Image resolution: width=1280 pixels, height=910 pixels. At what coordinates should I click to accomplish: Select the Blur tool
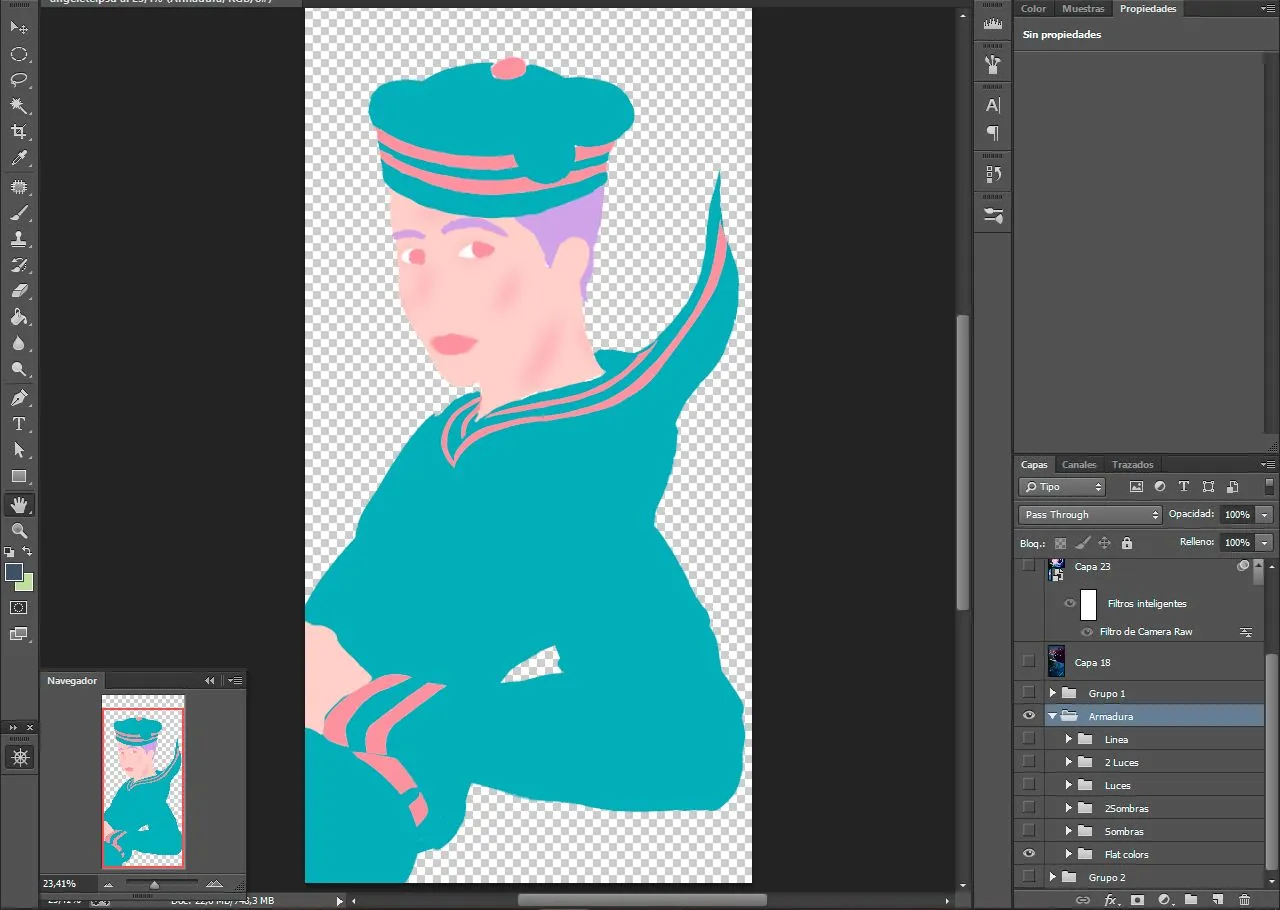(x=19, y=344)
